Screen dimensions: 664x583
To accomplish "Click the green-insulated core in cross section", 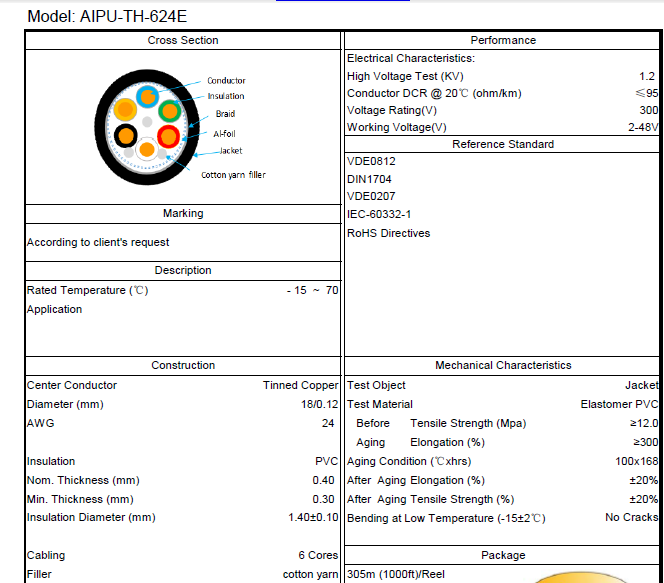I will click(x=169, y=110).
